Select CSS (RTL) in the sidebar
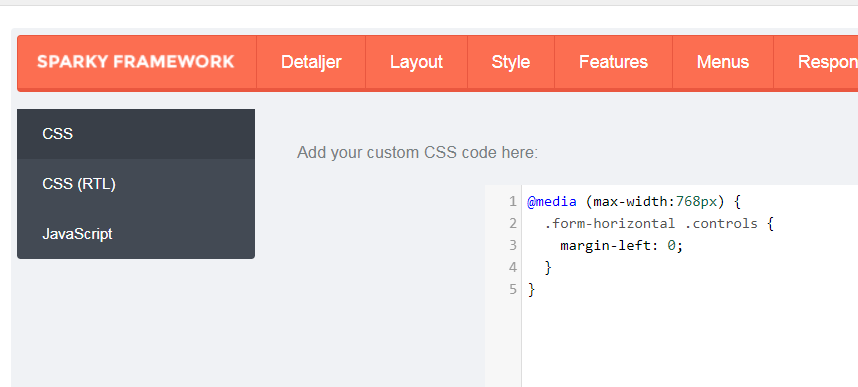The height and width of the screenshot is (387, 858). (x=136, y=184)
